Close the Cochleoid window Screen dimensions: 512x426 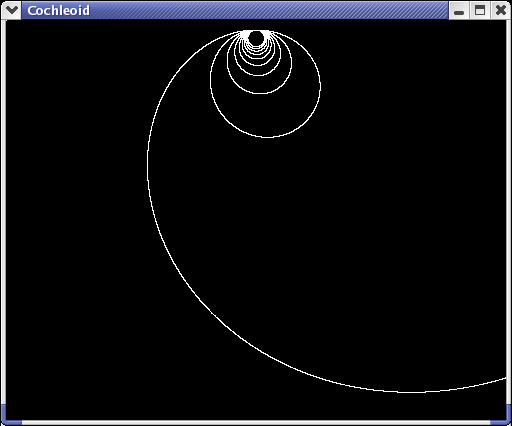point(500,10)
